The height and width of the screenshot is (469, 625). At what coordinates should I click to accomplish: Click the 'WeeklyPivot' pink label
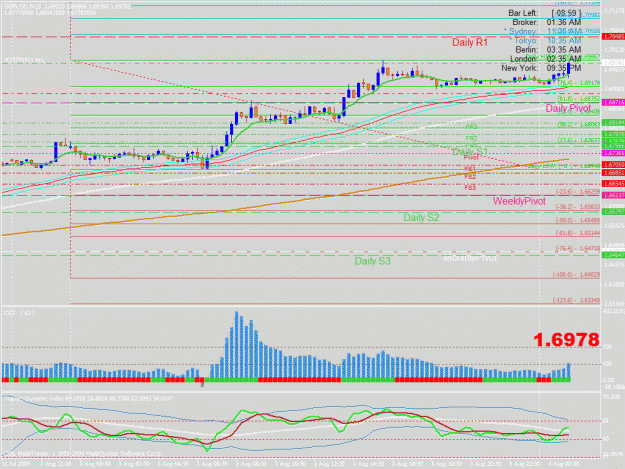click(519, 201)
